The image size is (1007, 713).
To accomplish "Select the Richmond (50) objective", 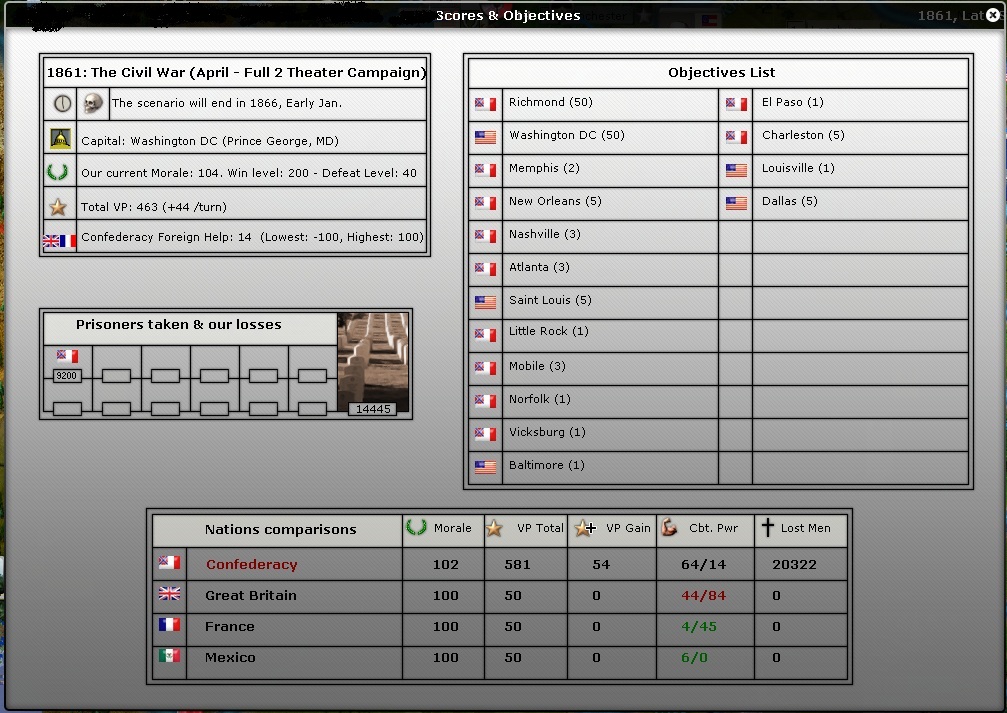I will click(536, 103).
